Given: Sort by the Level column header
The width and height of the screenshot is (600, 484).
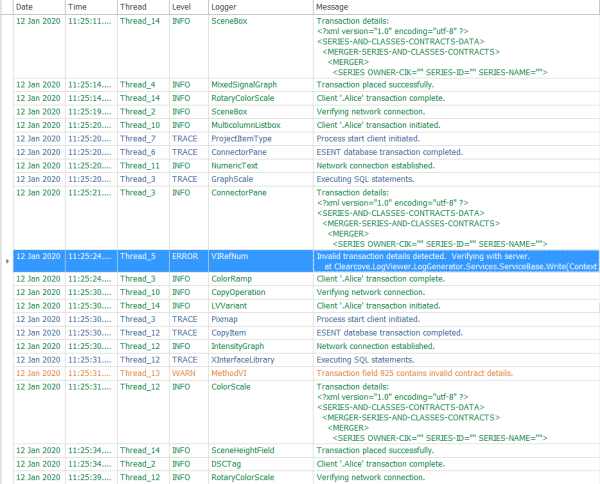Looking at the screenshot, I should click(189, 7).
